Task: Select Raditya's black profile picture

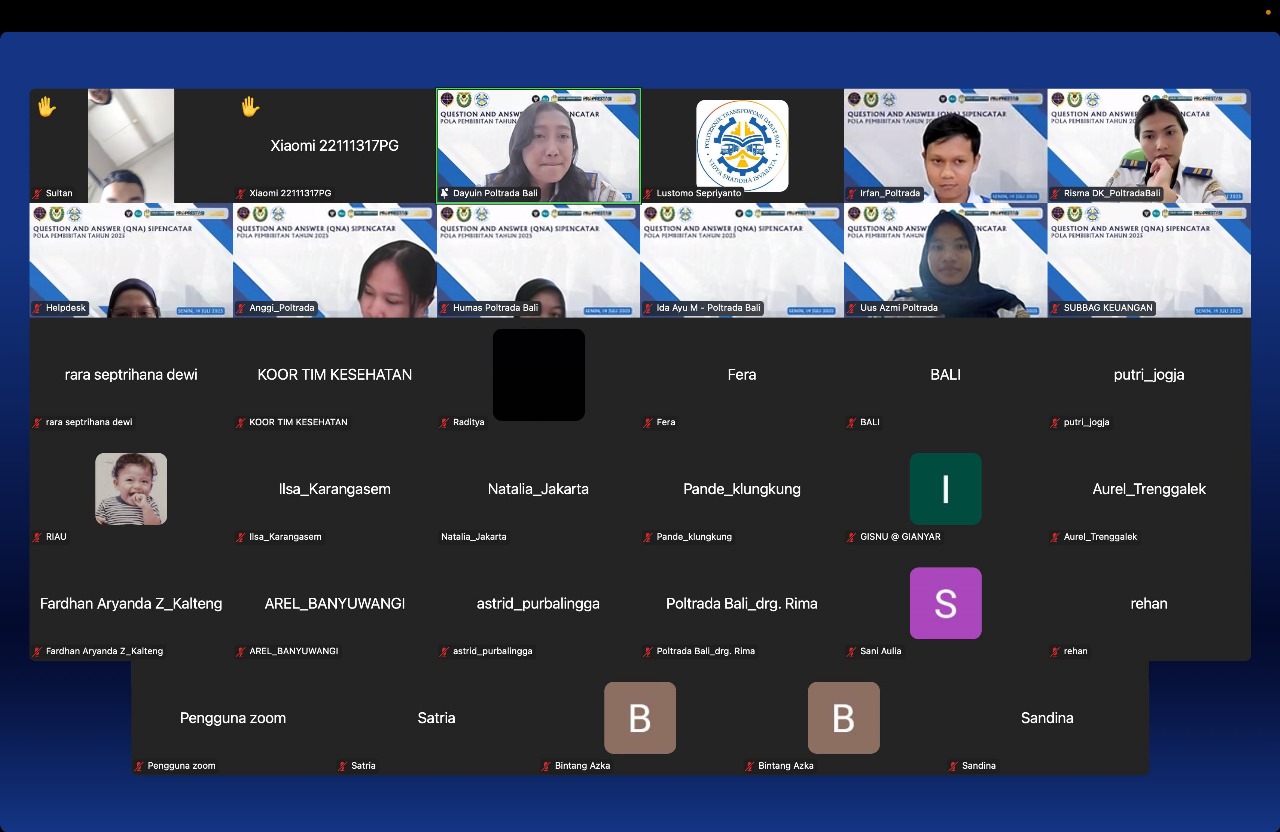Action: [x=539, y=375]
